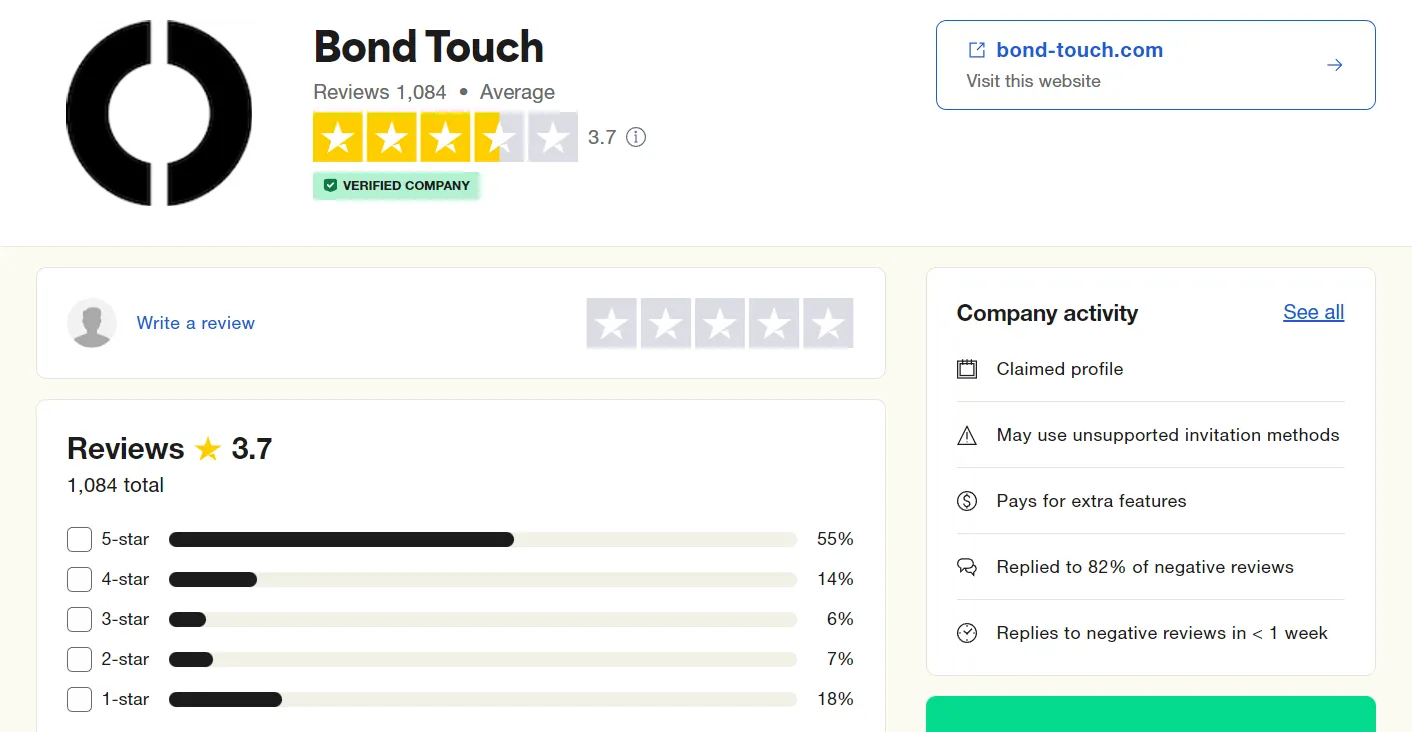
Task: Toggle the 3-star review filter on
Action: (x=79, y=619)
